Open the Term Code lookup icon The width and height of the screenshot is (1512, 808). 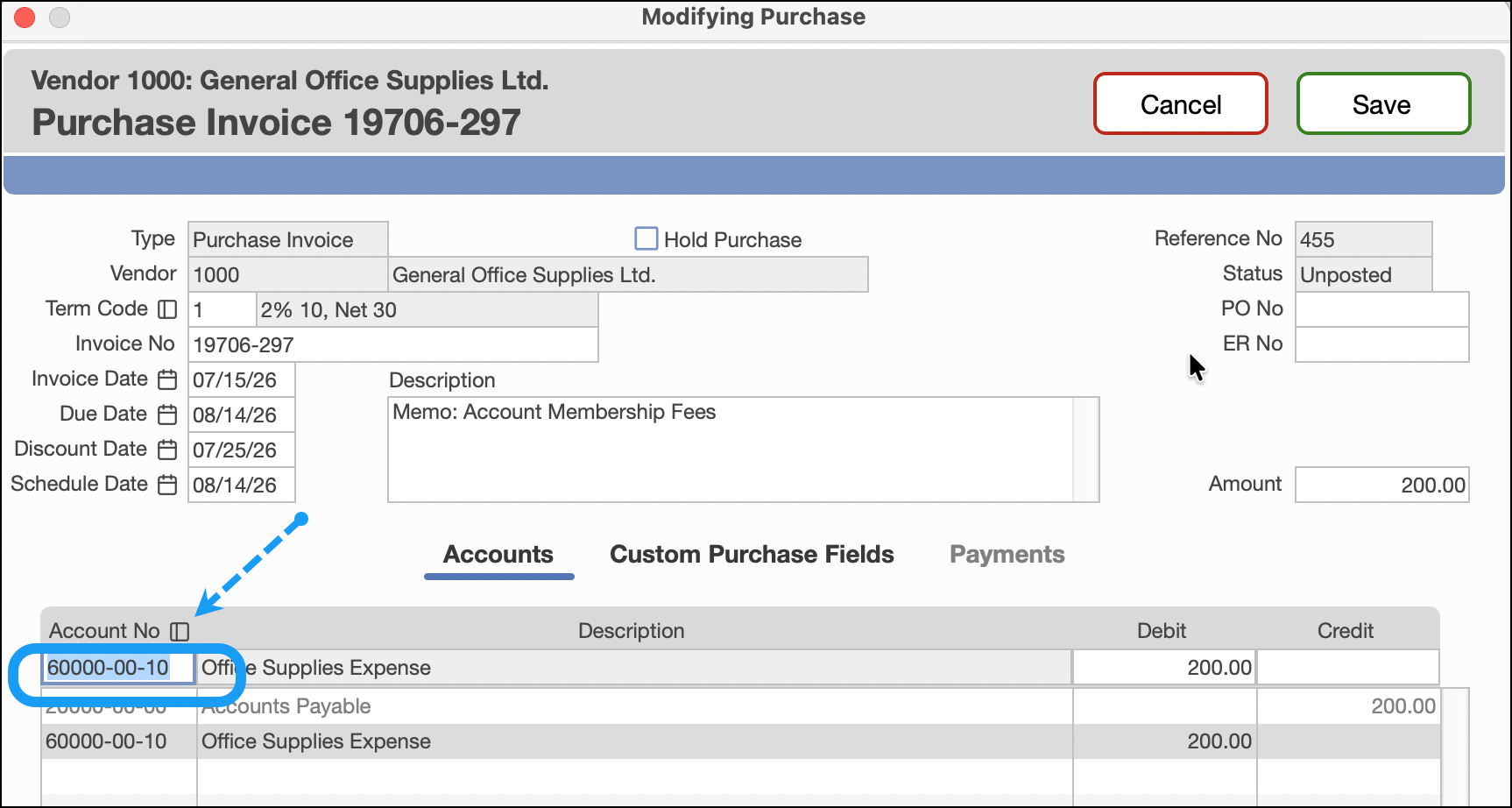pos(167,309)
